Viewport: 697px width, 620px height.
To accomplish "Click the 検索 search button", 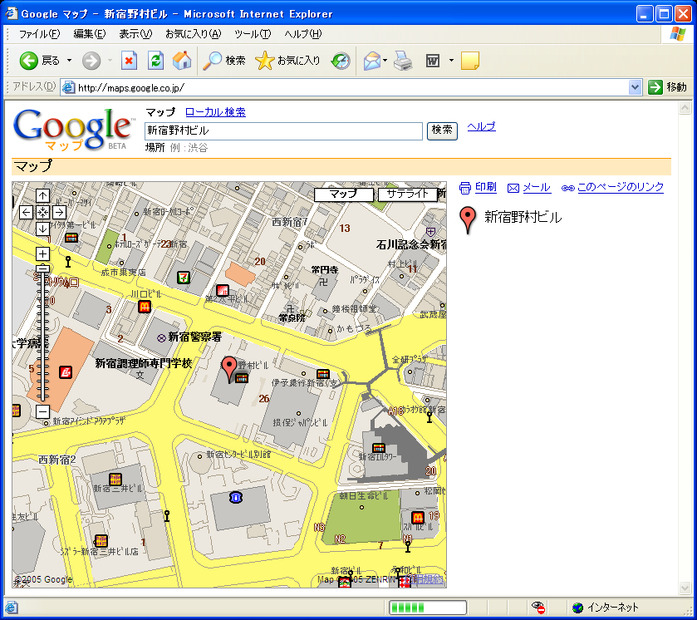I will 442,131.
